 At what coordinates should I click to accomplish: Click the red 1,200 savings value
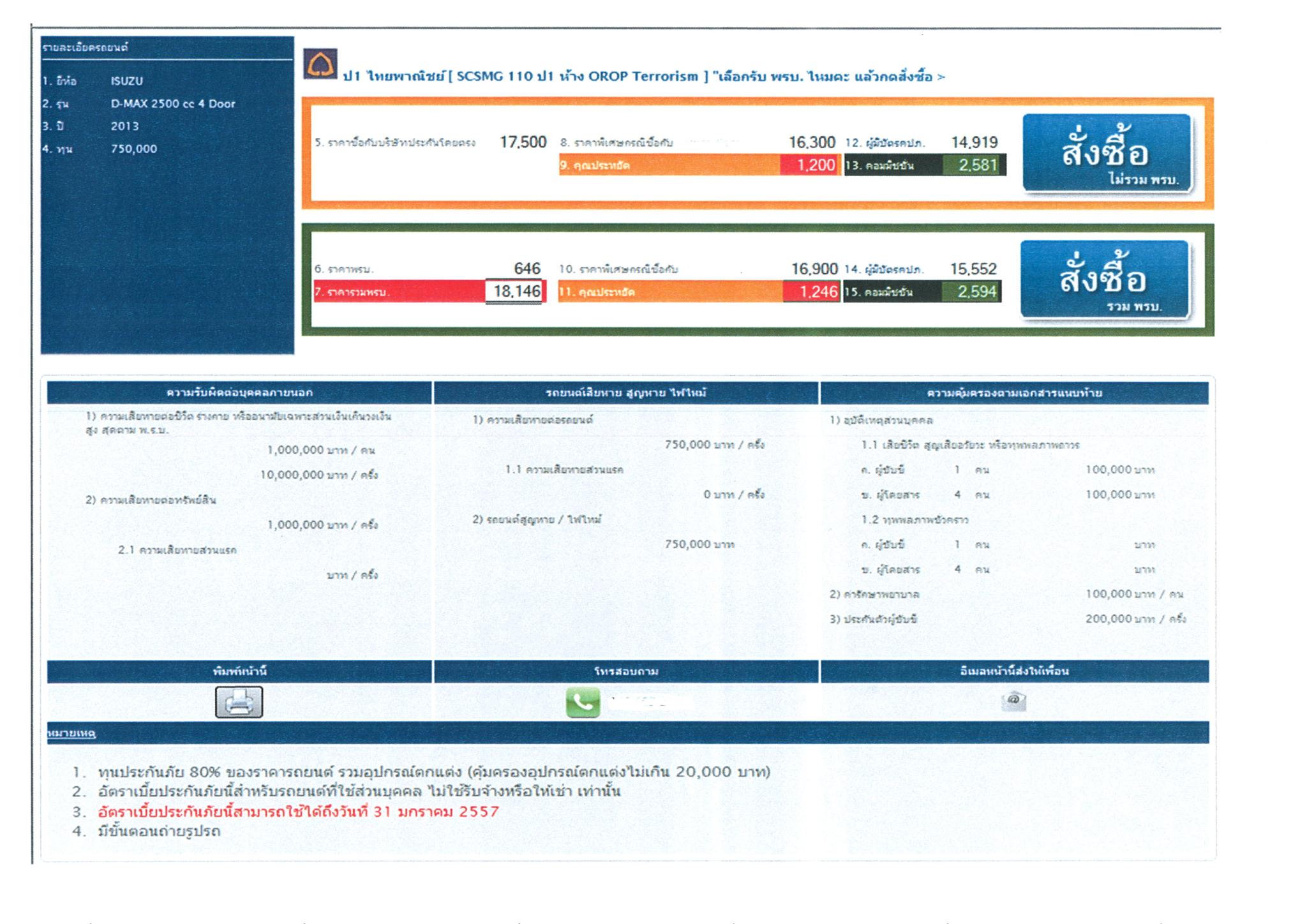(x=810, y=165)
